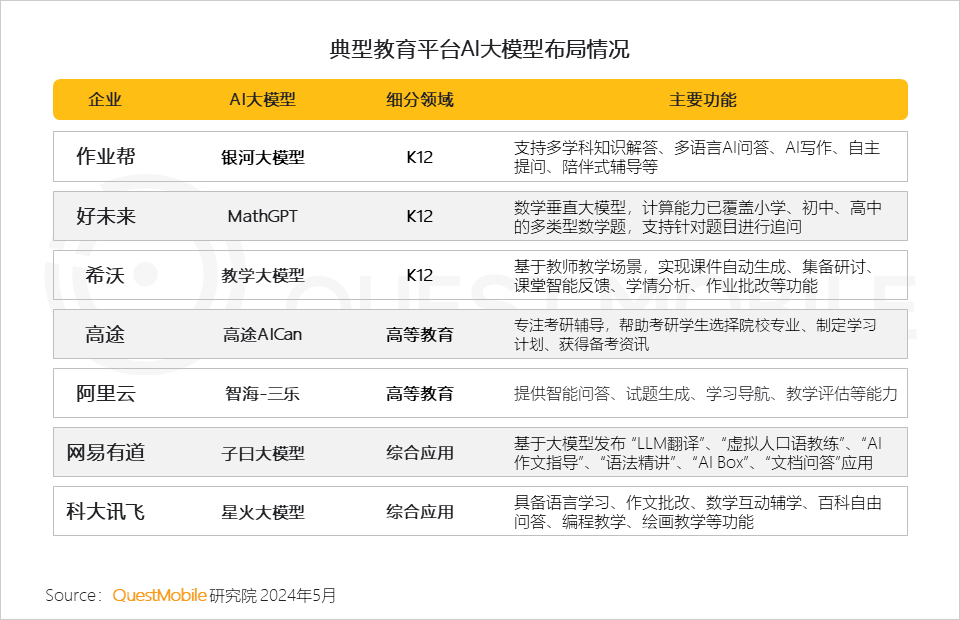
Task: Select the 银河大模型 cell
Action: (263, 157)
